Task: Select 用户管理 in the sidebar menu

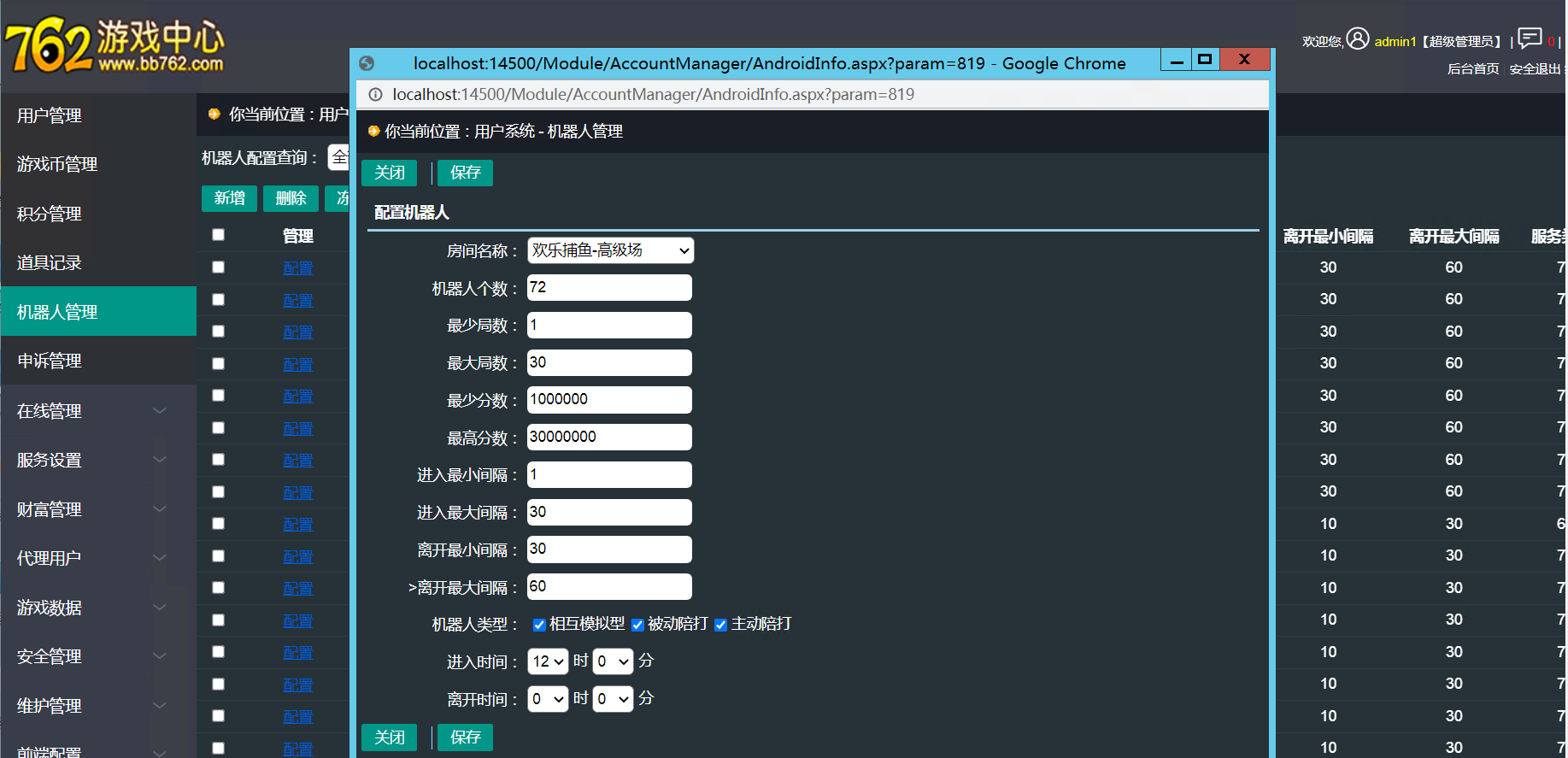Action: tap(50, 115)
